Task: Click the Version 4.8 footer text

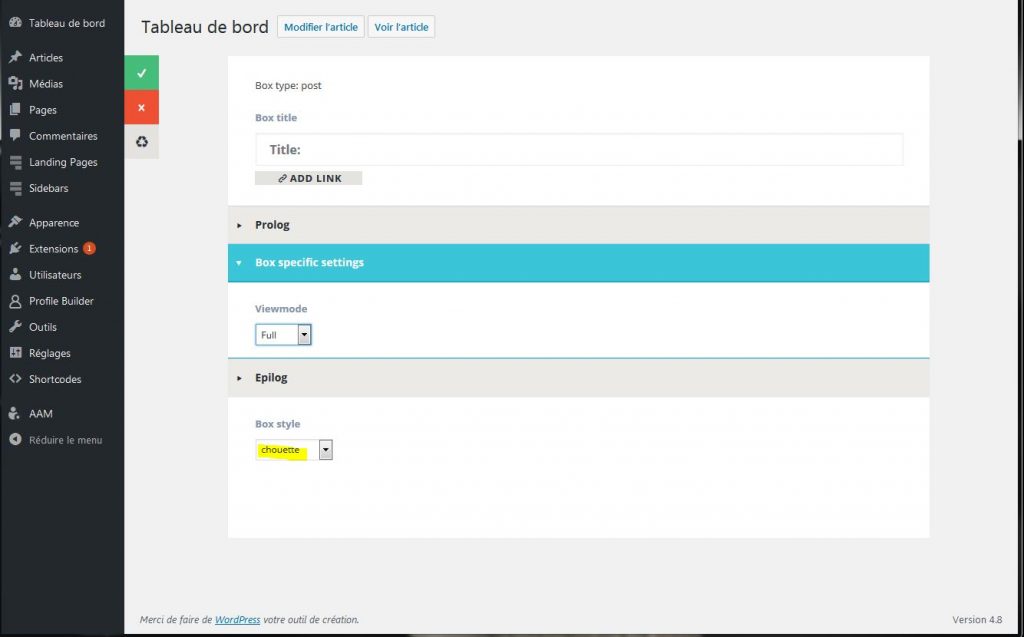Action: [x=976, y=619]
